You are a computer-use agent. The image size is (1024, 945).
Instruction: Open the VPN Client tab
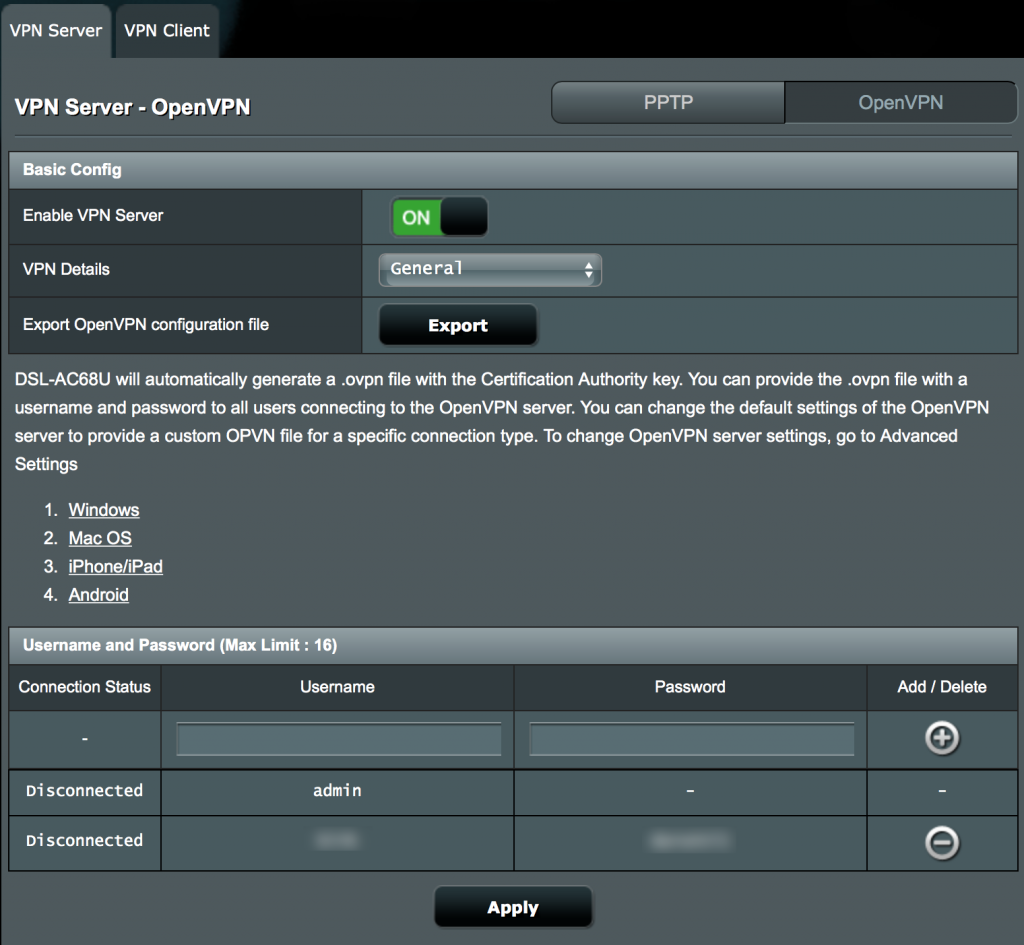pos(167,31)
